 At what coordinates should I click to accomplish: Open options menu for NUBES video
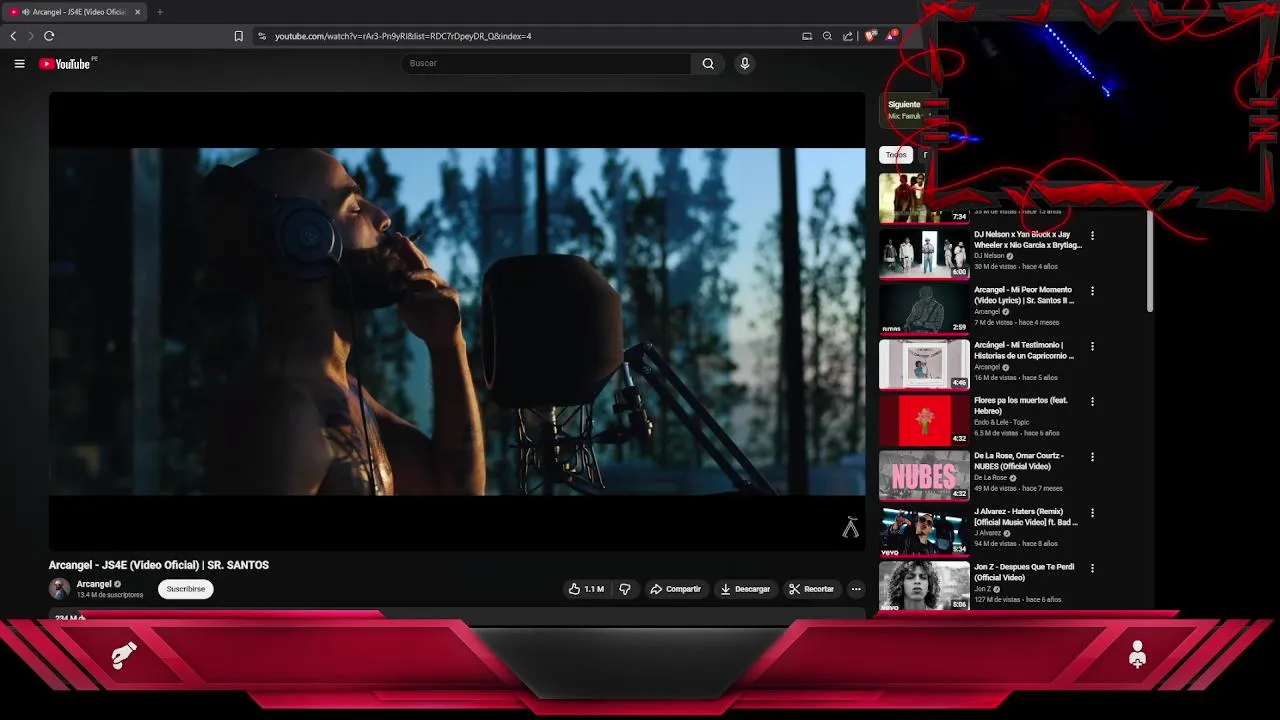[1092, 457]
